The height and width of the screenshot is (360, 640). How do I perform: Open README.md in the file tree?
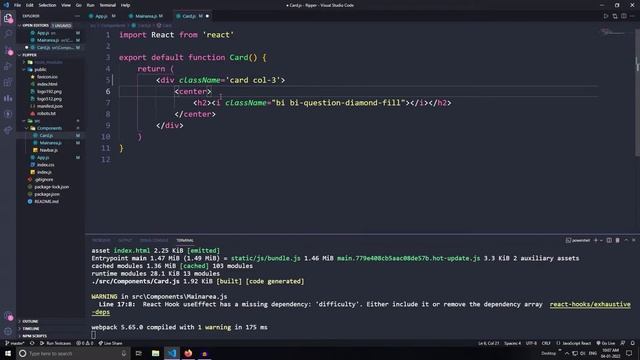point(46,202)
